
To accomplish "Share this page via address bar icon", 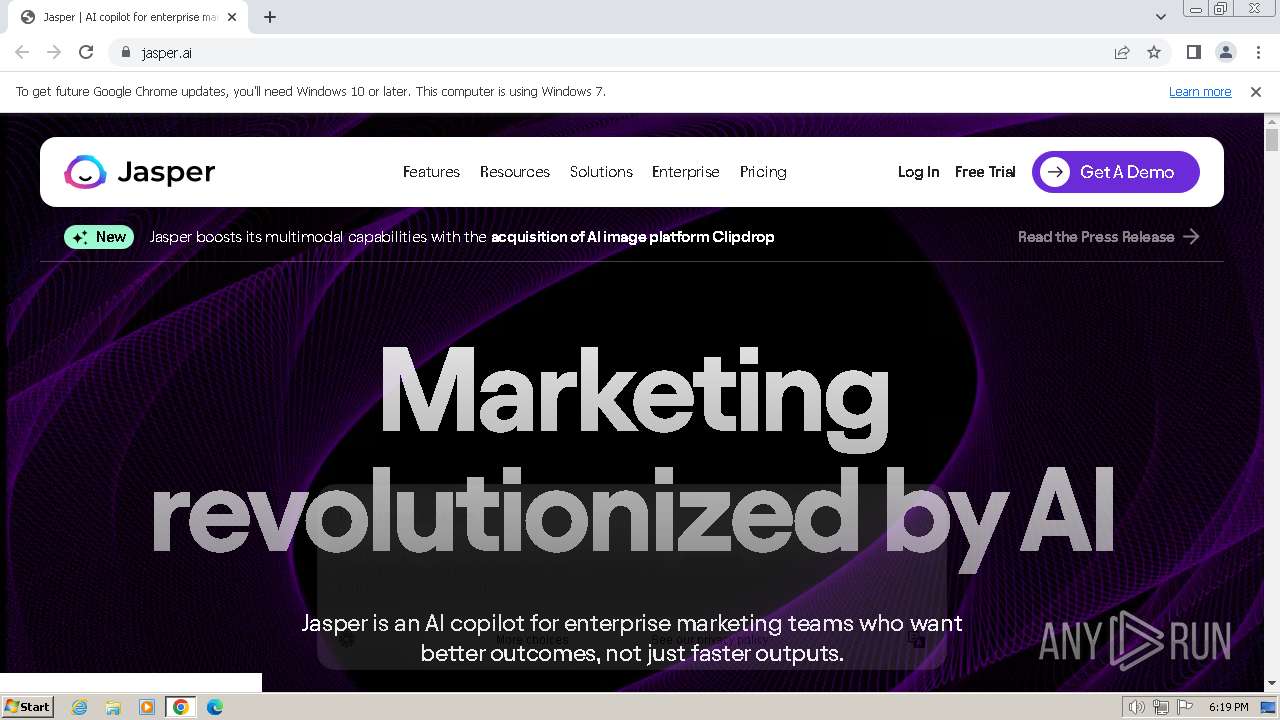I will pos(1122,53).
